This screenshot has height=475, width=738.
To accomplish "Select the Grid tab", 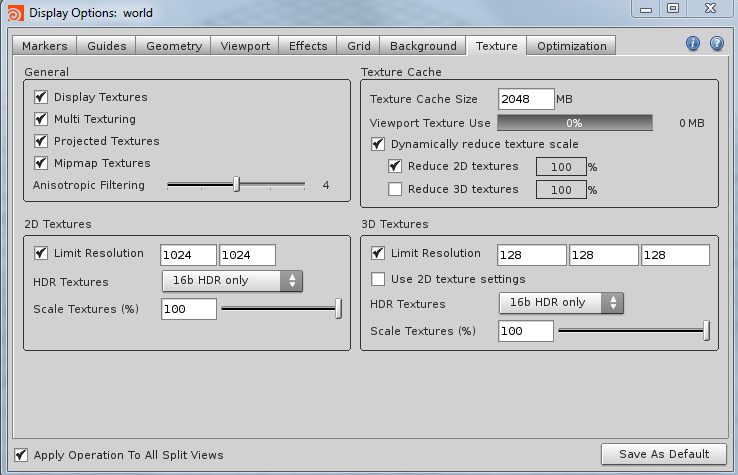I will [x=359, y=46].
